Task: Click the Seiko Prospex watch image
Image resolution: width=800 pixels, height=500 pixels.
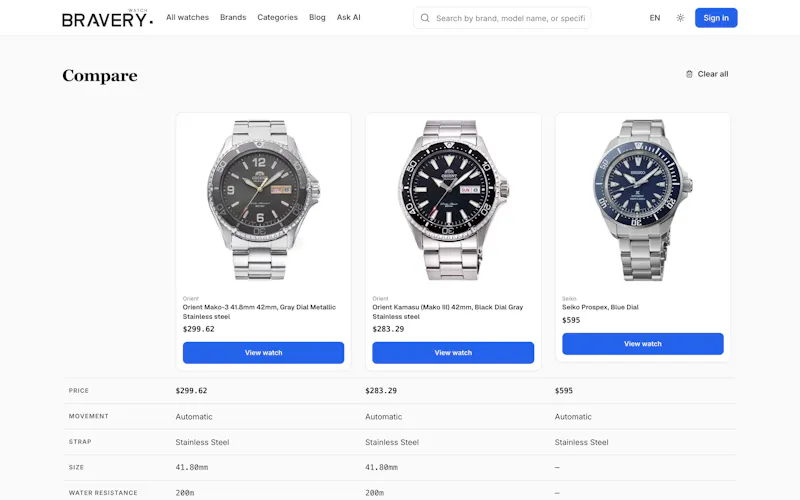Action: coord(643,200)
